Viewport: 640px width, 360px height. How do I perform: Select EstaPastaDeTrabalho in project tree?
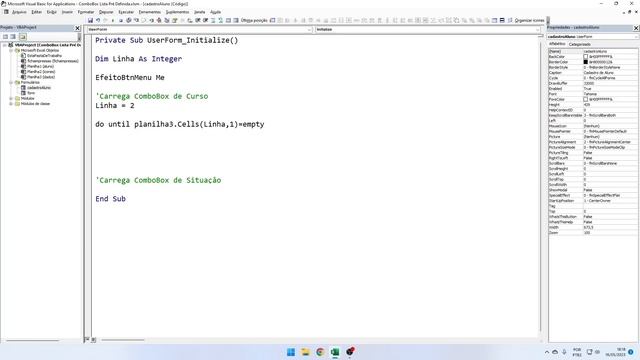click(x=44, y=56)
